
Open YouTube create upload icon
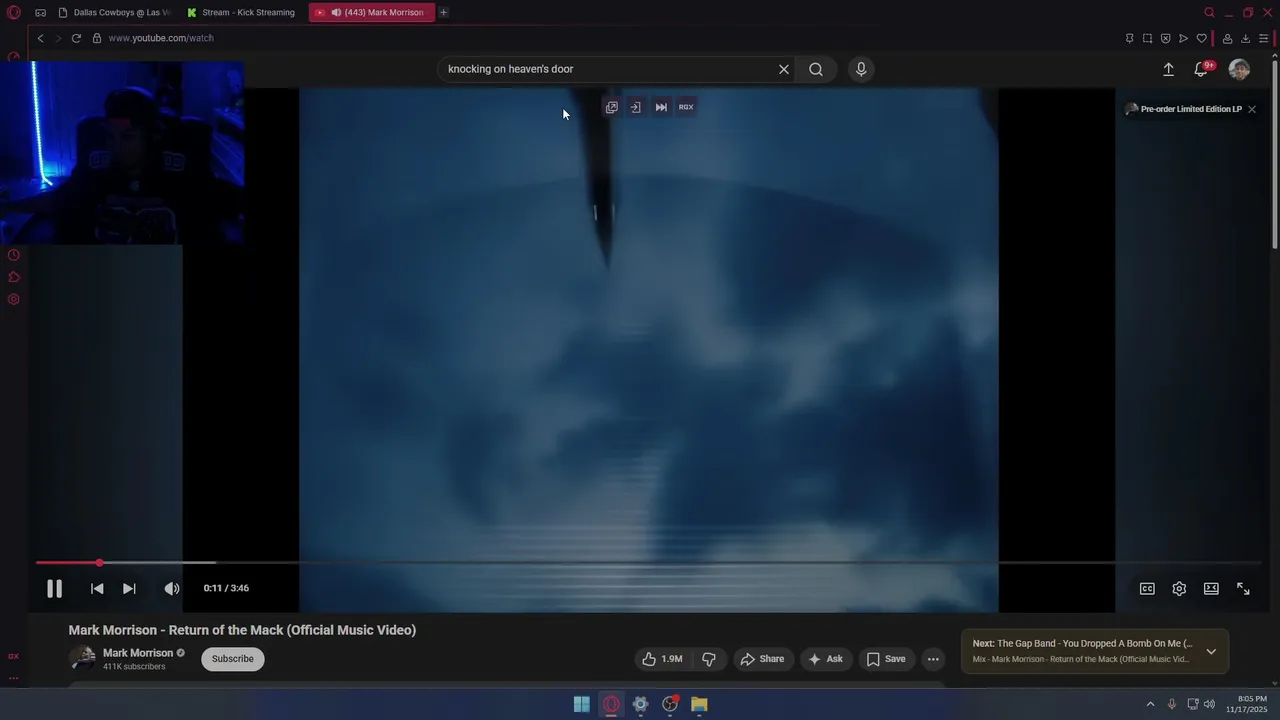(x=1168, y=69)
